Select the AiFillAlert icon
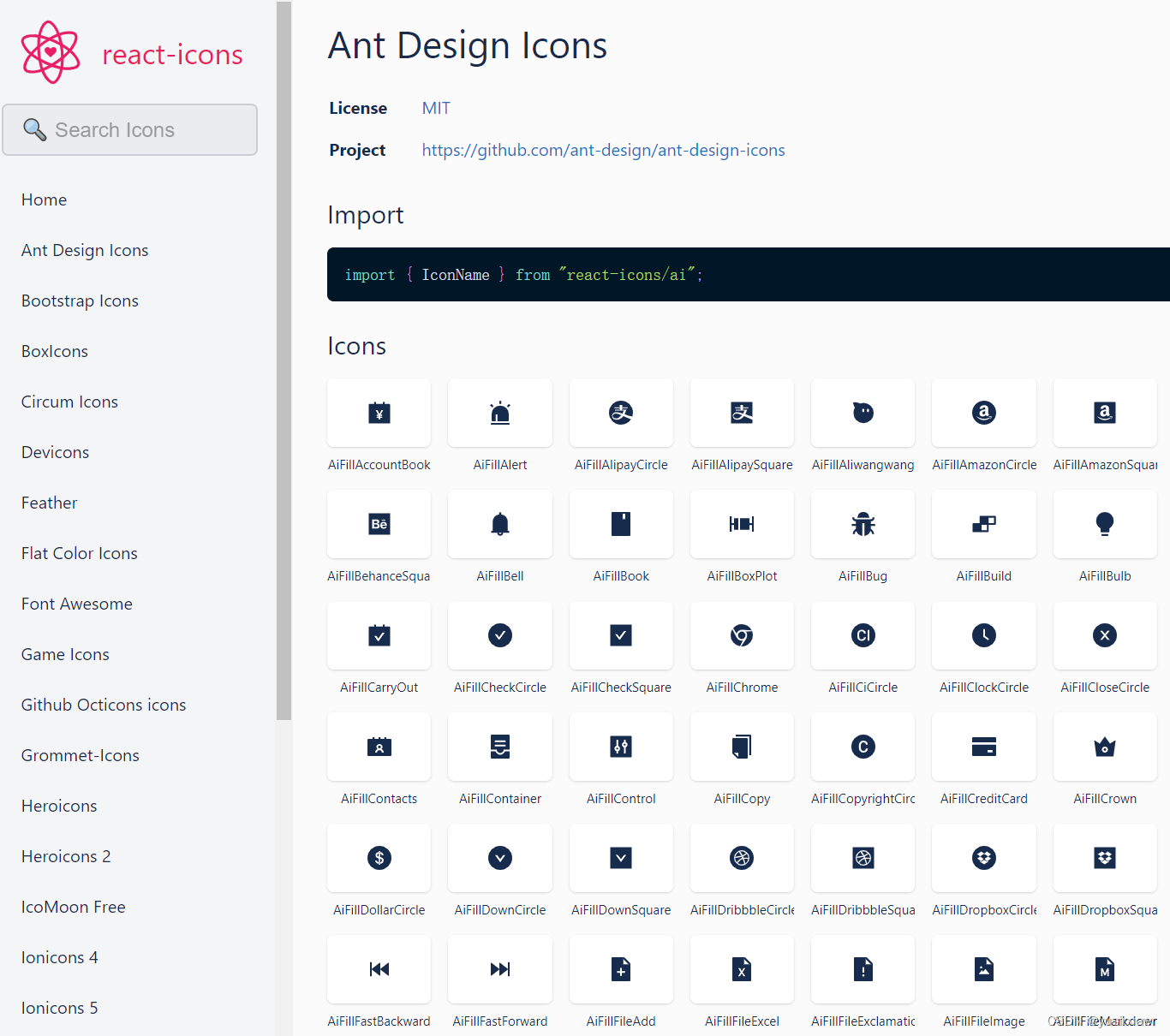 tap(500, 413)
